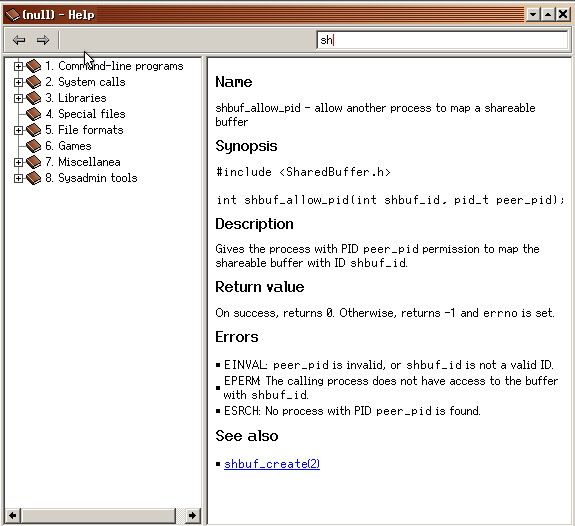Click the 'Return value' heading
Viewport: 575px width, 526px height.
[x=260, y=287]
